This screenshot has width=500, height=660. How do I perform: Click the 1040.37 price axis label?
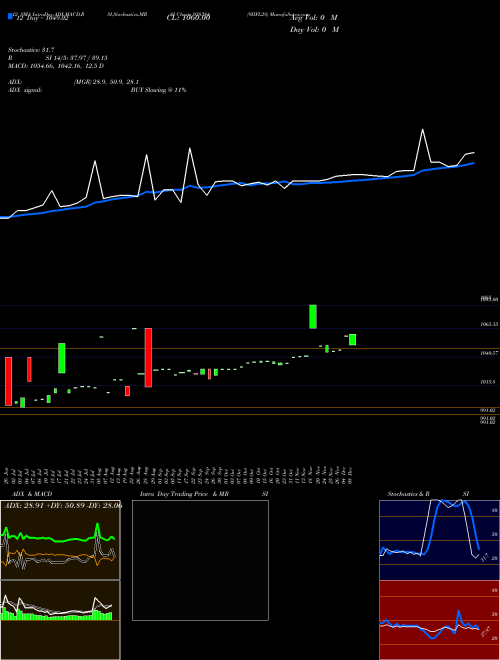490,353
